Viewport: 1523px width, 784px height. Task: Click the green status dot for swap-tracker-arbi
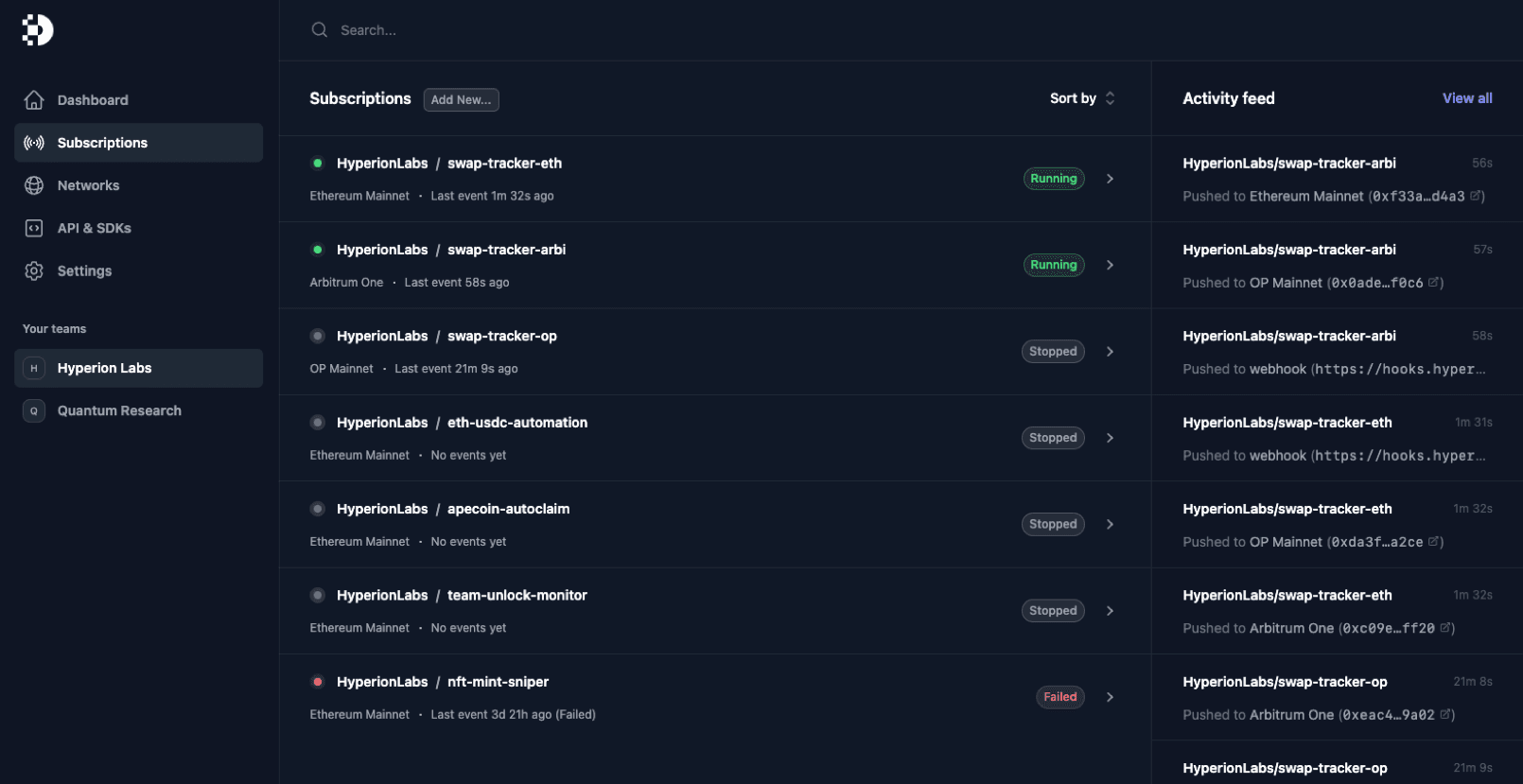318,250
